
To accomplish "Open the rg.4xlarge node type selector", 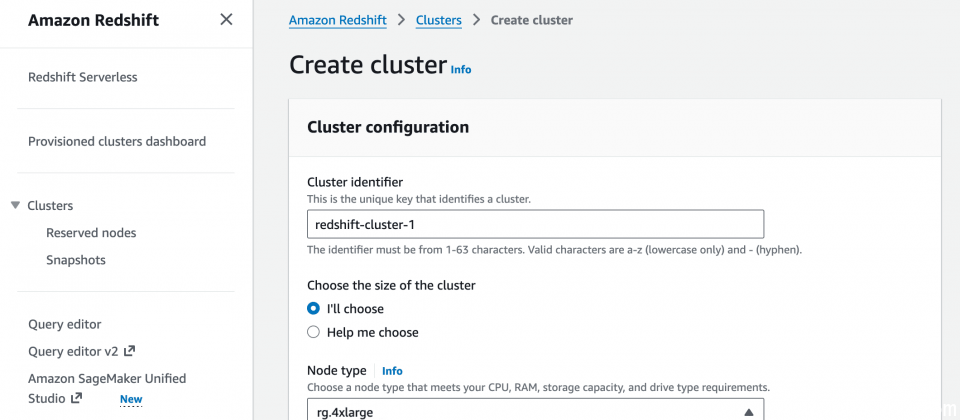I will pyautogui.click(x=535, y=409).
